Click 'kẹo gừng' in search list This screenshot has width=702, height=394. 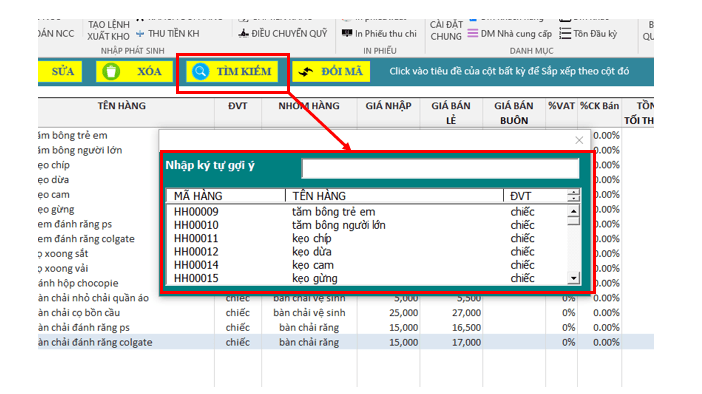(x=315, y=278)
